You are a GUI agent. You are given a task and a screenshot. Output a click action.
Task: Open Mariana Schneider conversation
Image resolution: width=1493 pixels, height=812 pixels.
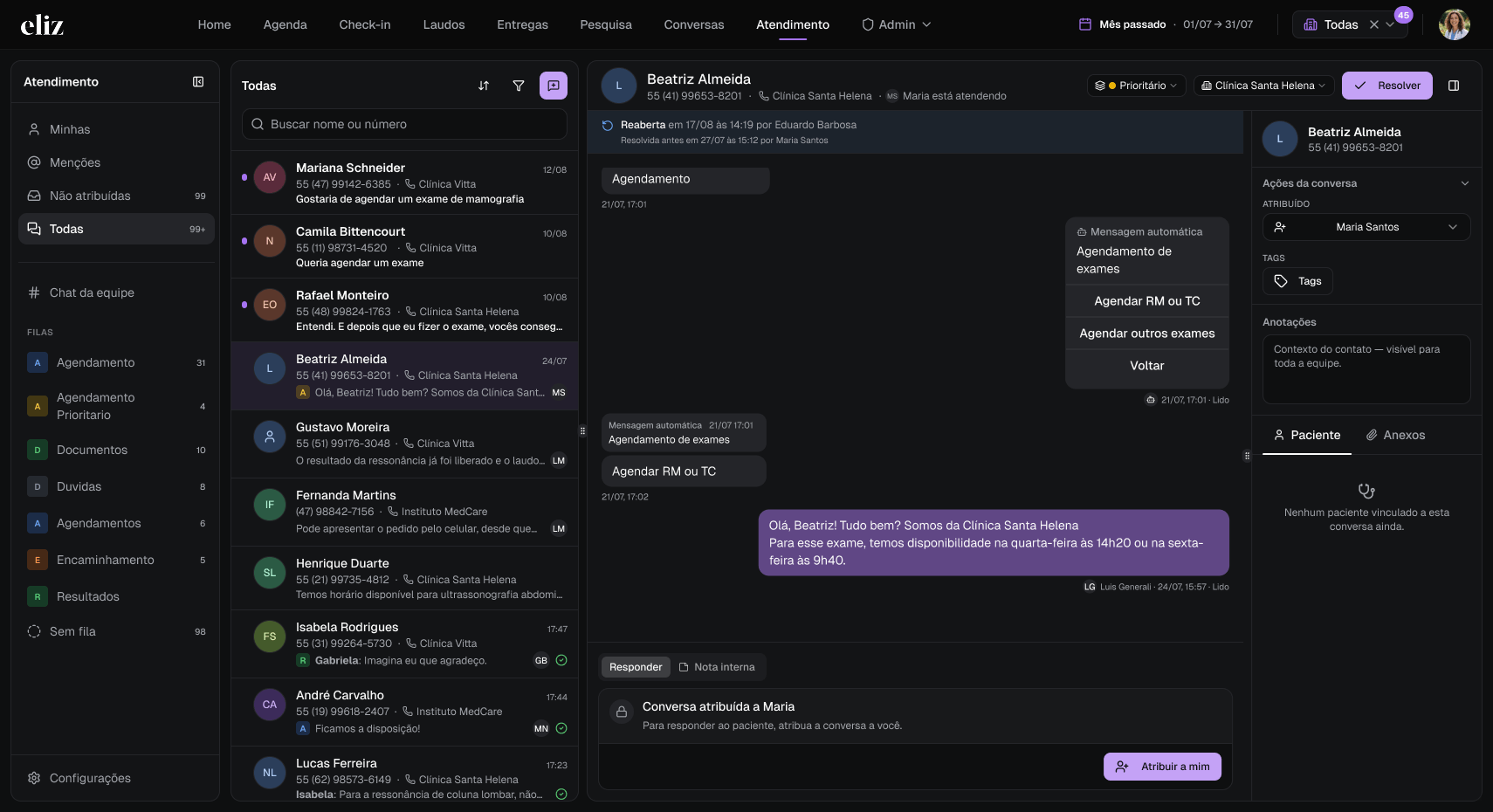404,182
